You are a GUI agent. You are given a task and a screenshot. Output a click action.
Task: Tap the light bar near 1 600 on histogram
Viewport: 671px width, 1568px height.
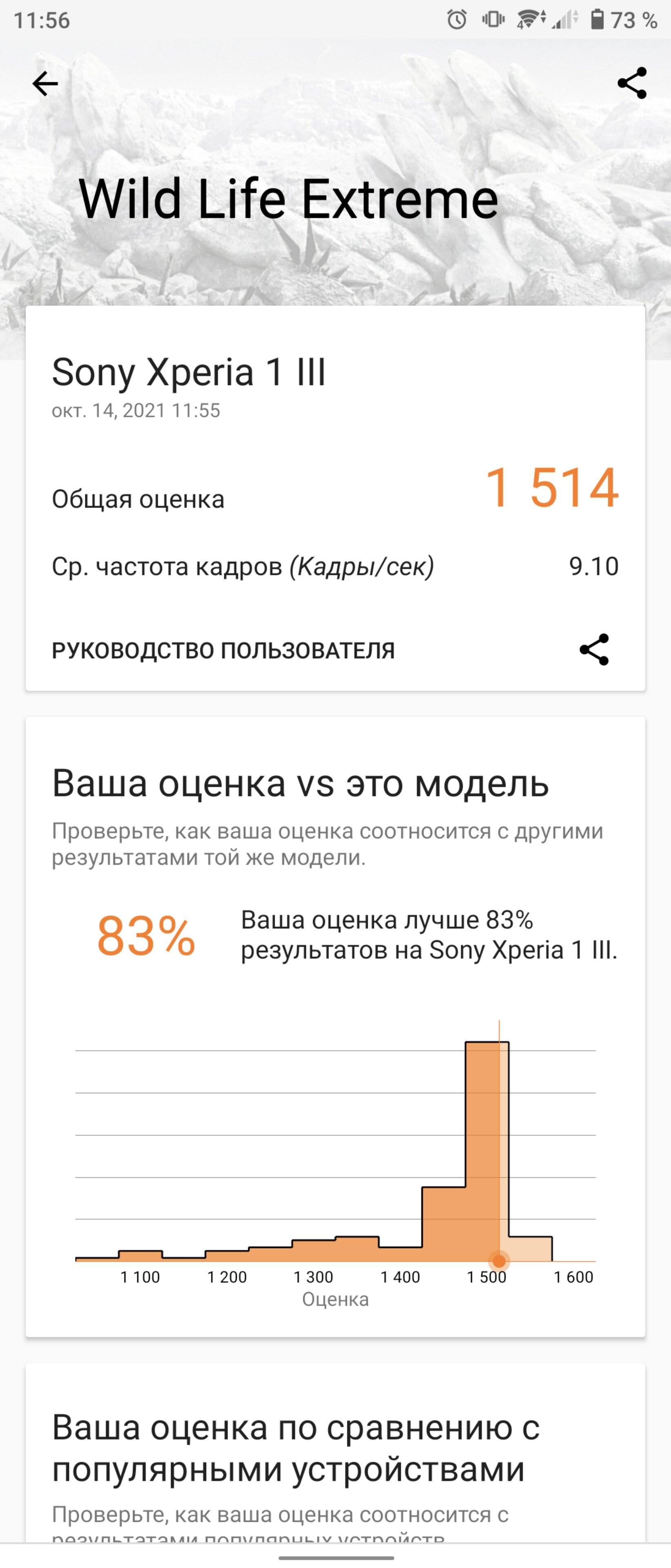coord(531,1248)
